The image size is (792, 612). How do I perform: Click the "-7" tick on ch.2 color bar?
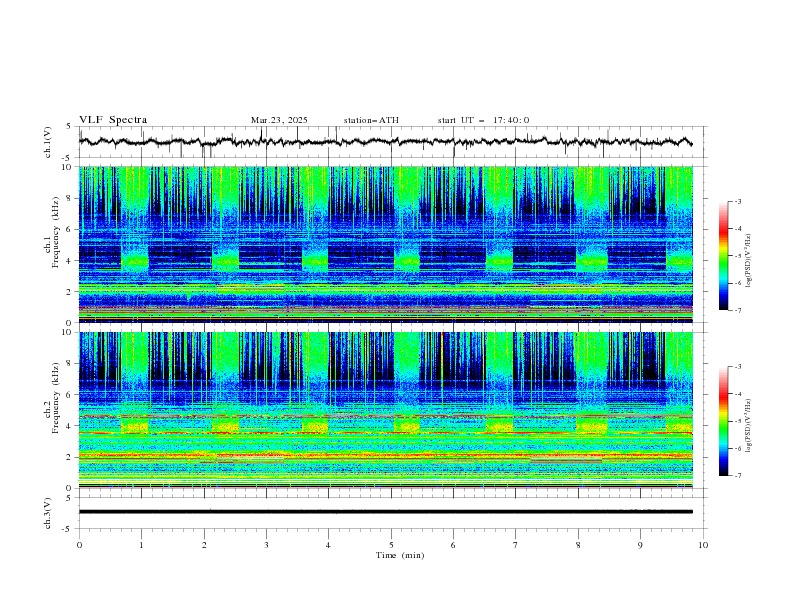click(738, 475)
